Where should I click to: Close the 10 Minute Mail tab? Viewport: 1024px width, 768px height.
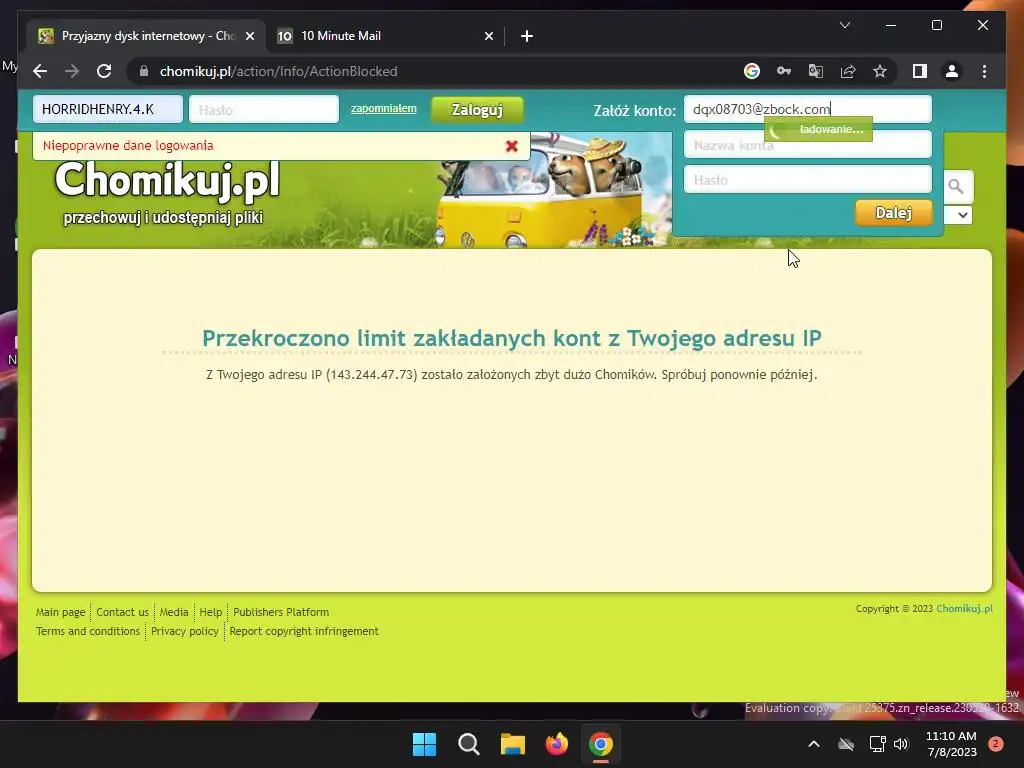point(488,36)
